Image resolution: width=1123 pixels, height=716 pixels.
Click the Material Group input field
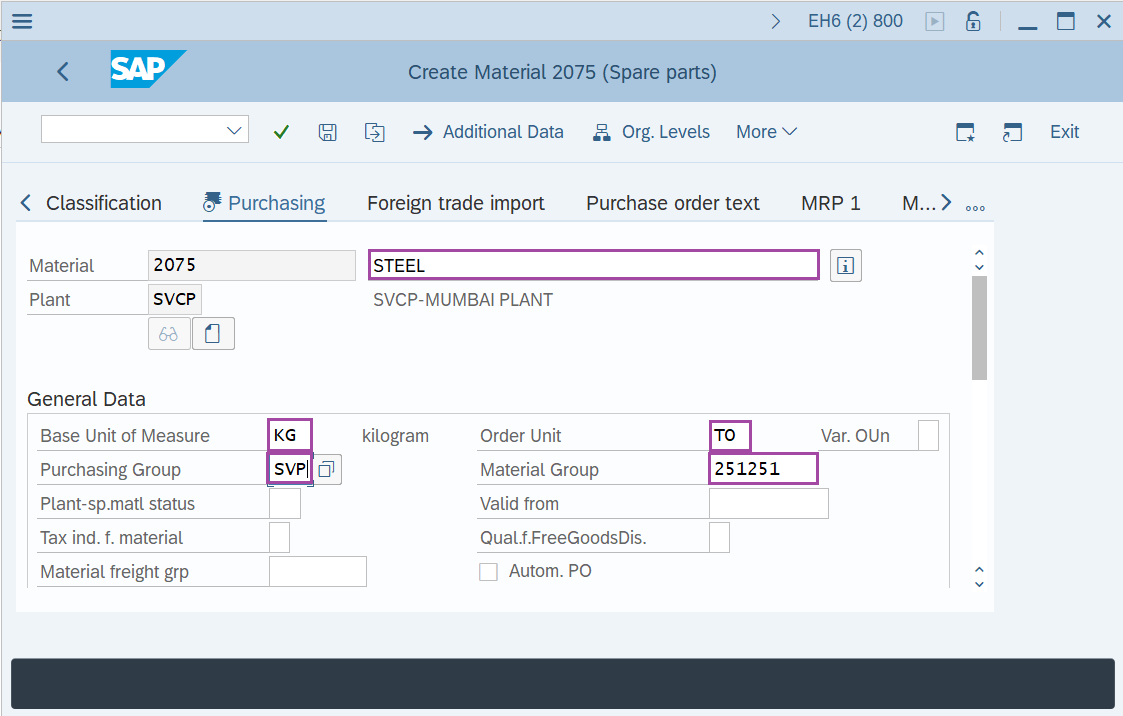pos(763,469)
